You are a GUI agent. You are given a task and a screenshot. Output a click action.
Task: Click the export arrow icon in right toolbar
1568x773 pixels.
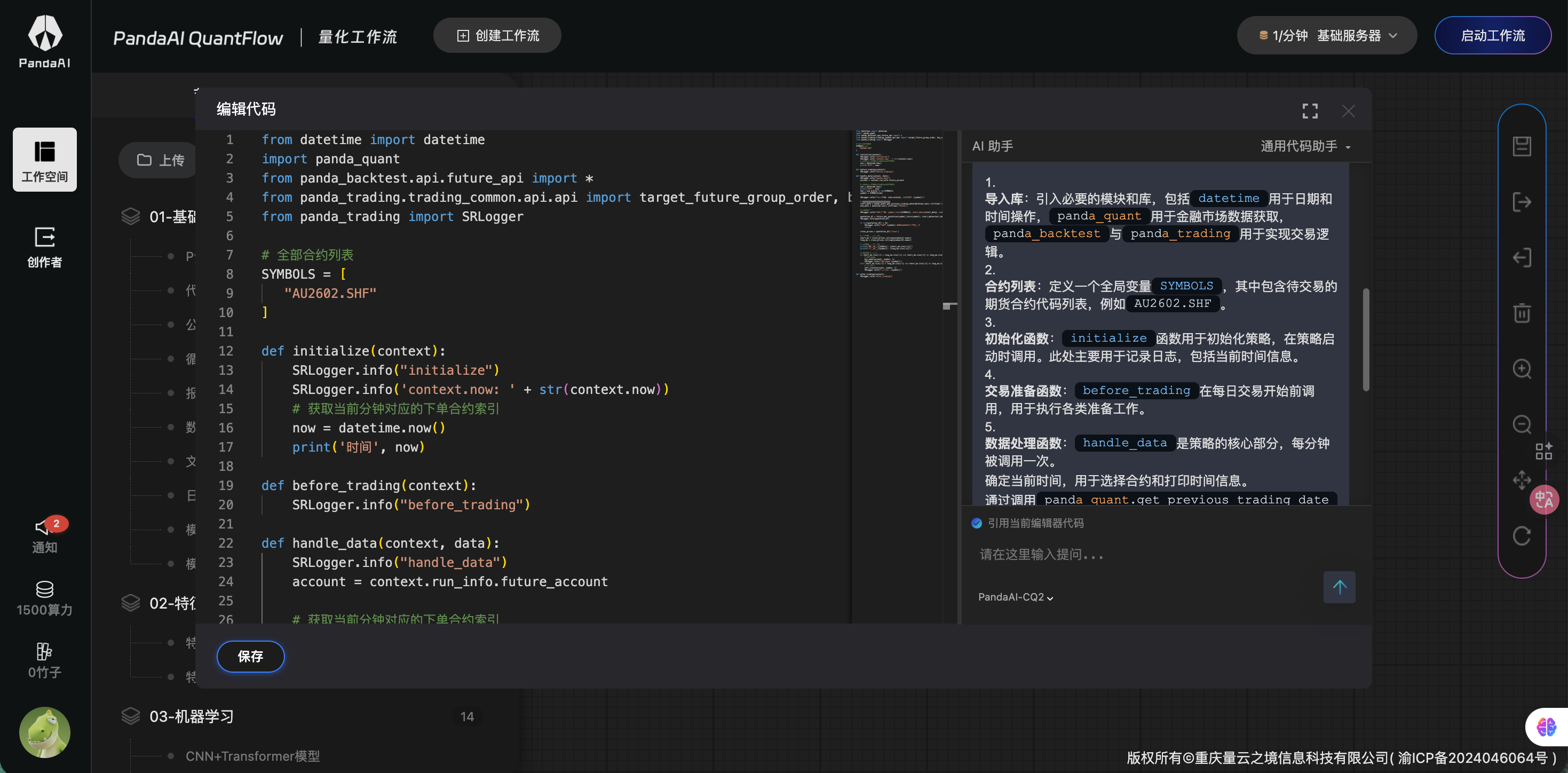click(1521, 202)
